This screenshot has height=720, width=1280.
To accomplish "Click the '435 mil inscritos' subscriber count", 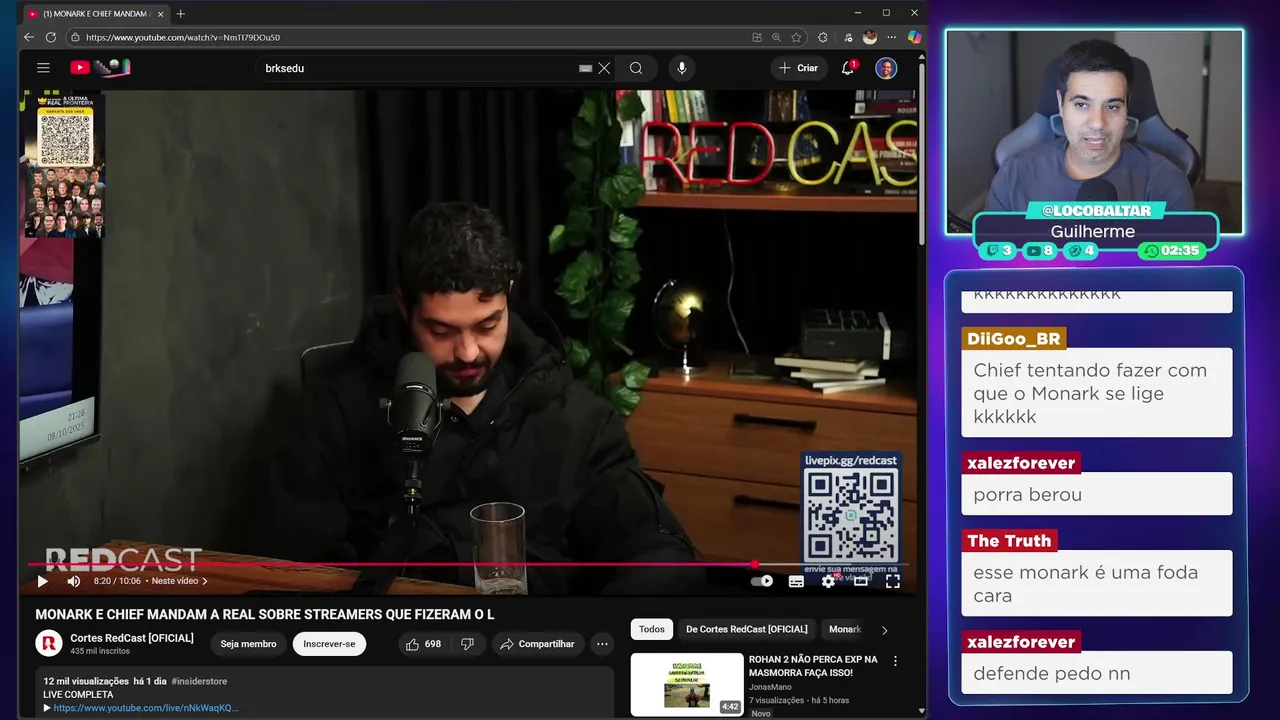I will [100, 651].
